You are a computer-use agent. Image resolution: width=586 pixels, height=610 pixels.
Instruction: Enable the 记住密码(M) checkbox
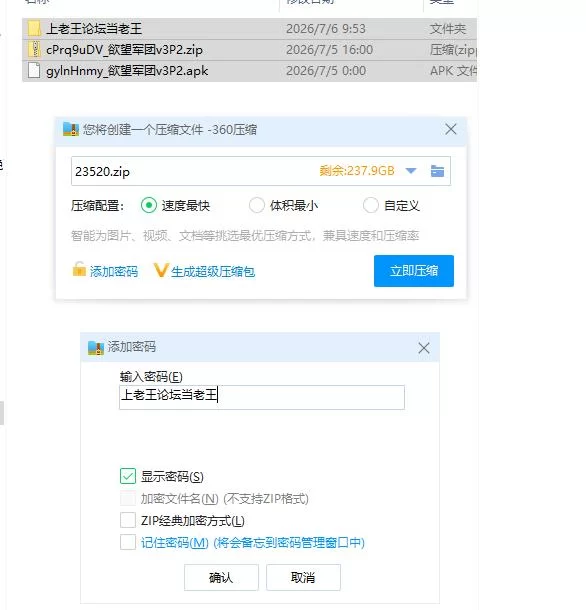(128, 542)
